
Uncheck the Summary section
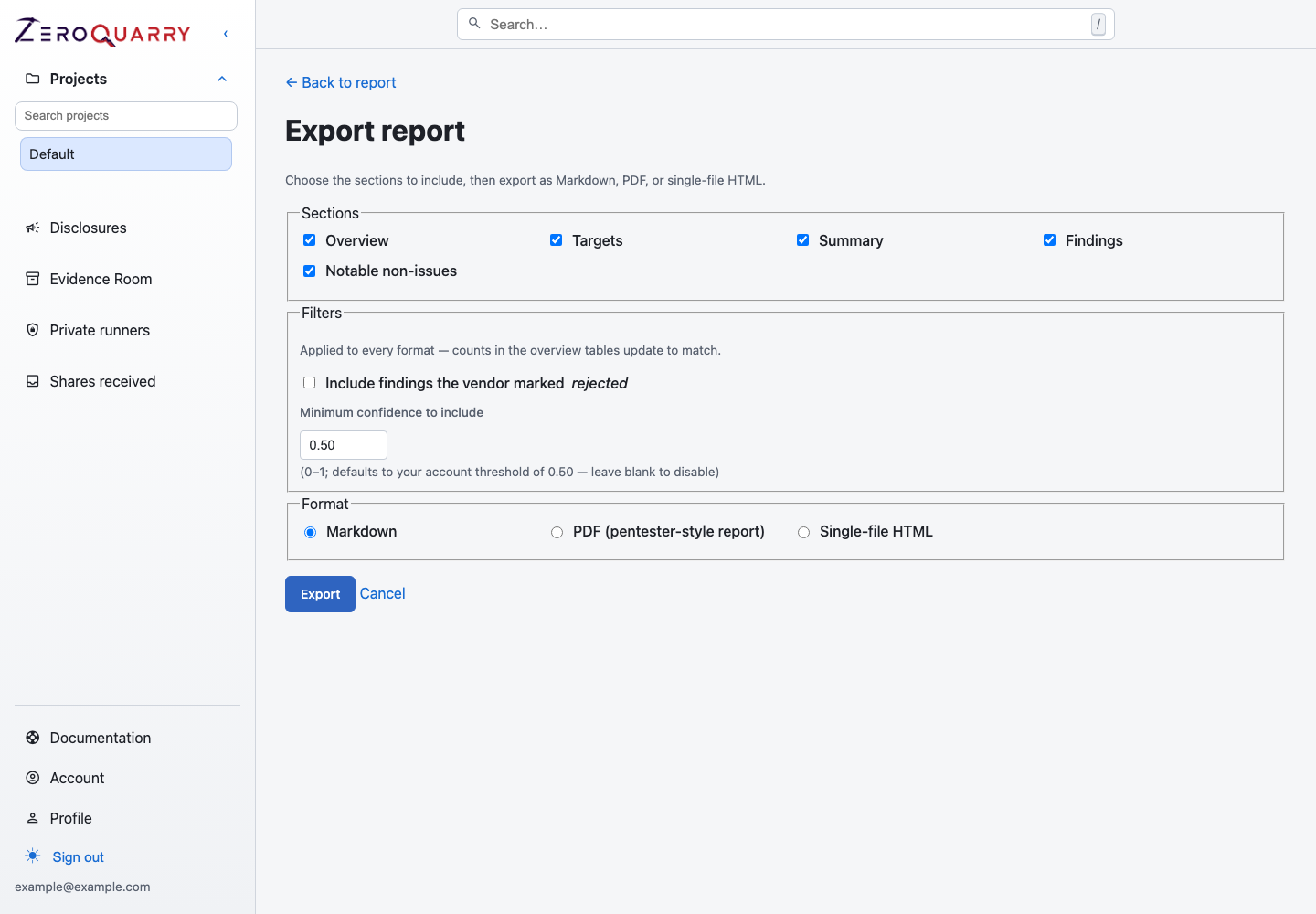pyautogui.click(x=802, y=240)
